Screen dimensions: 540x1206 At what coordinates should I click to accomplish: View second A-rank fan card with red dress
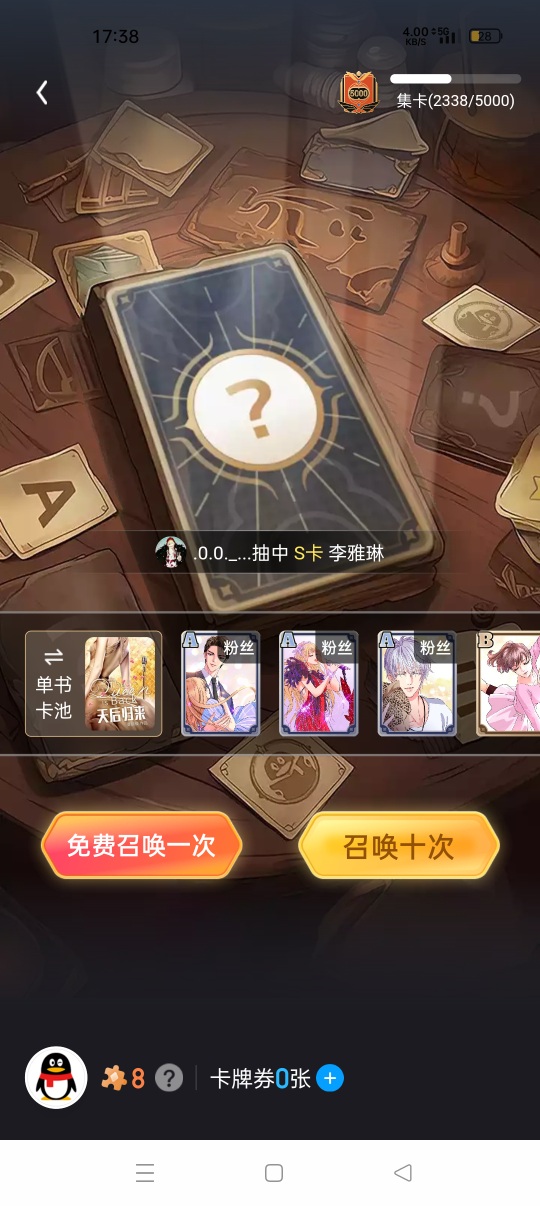318,683
